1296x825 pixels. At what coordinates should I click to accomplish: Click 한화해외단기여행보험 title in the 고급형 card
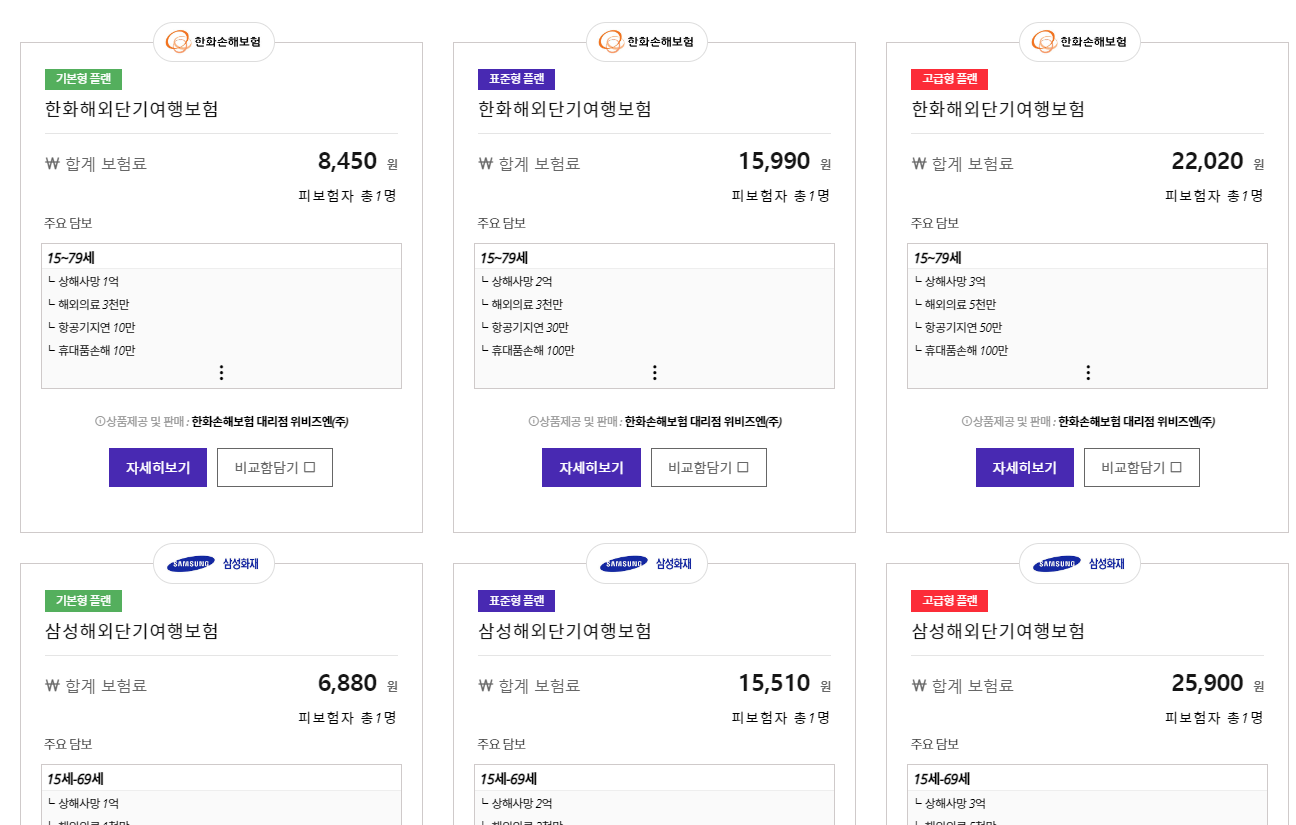tap(998, 109)
